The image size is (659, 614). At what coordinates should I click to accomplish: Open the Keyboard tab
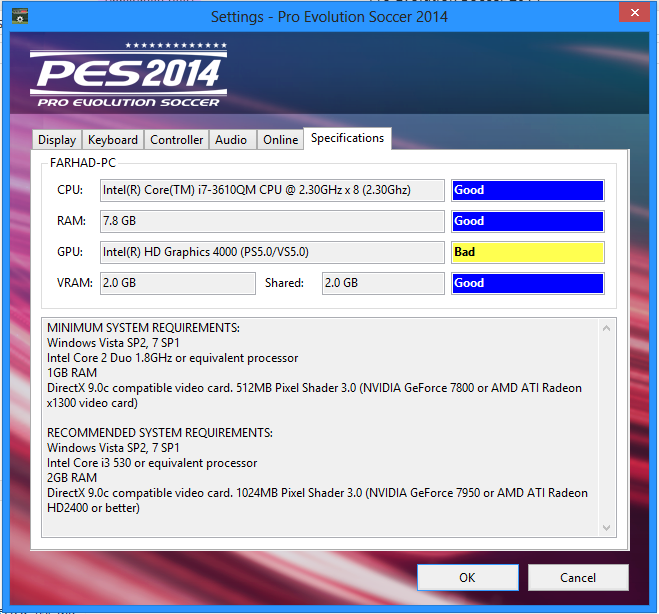pos(113,140)
